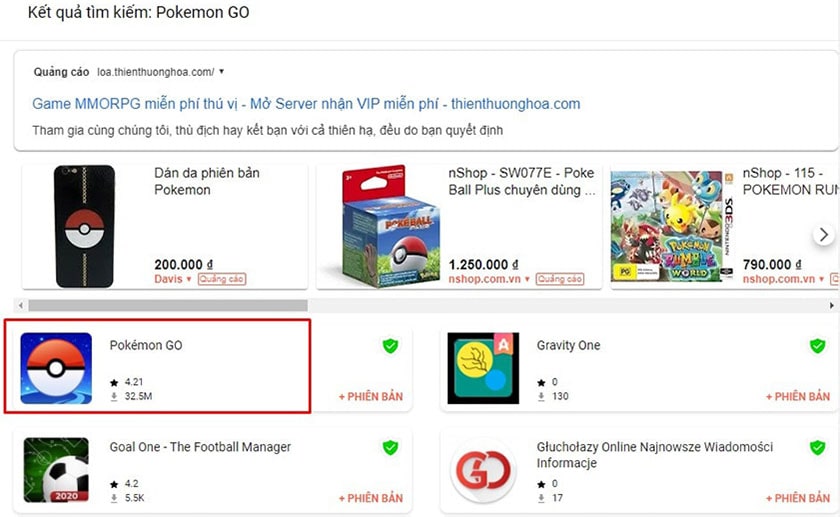The width and height of the screenshot is (840, 517).
Task: Expand the Davis seller dropdown
Action: [189, 279]
